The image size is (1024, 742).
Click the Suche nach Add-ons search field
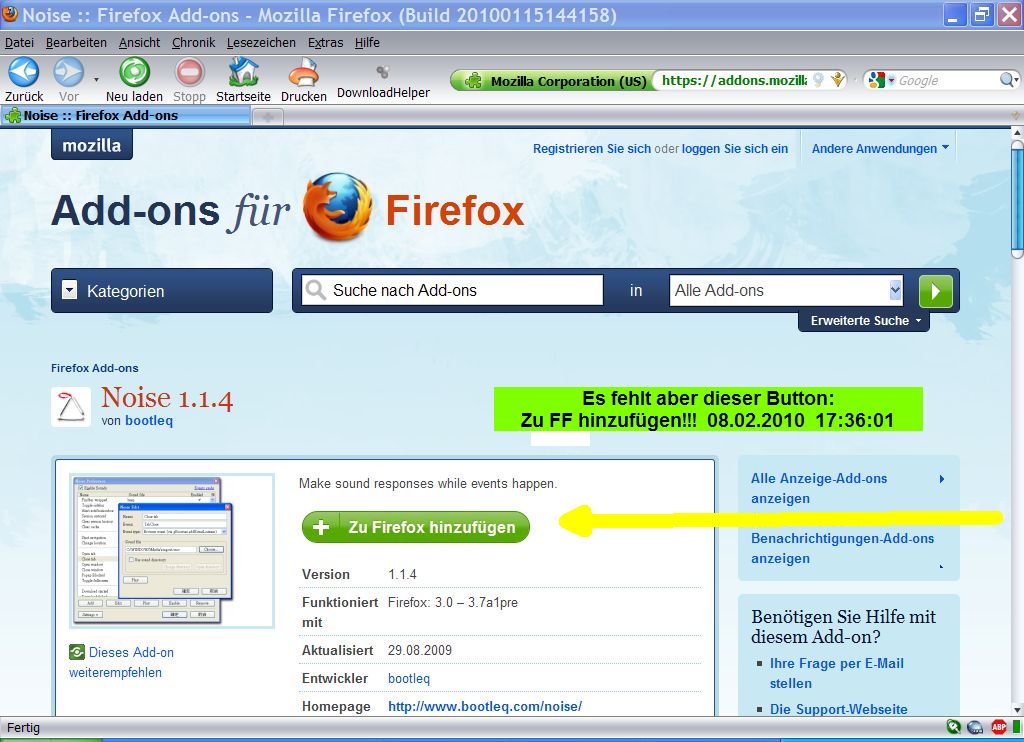[x=452, y=290]
